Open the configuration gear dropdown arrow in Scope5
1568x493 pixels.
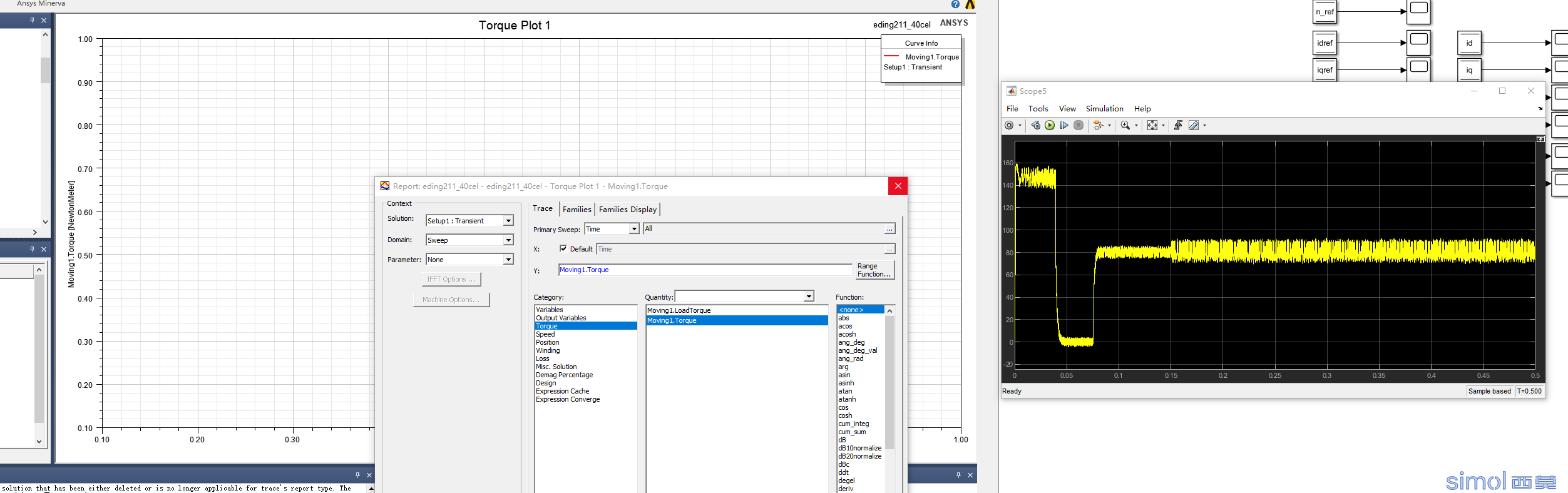point(1020,125)
